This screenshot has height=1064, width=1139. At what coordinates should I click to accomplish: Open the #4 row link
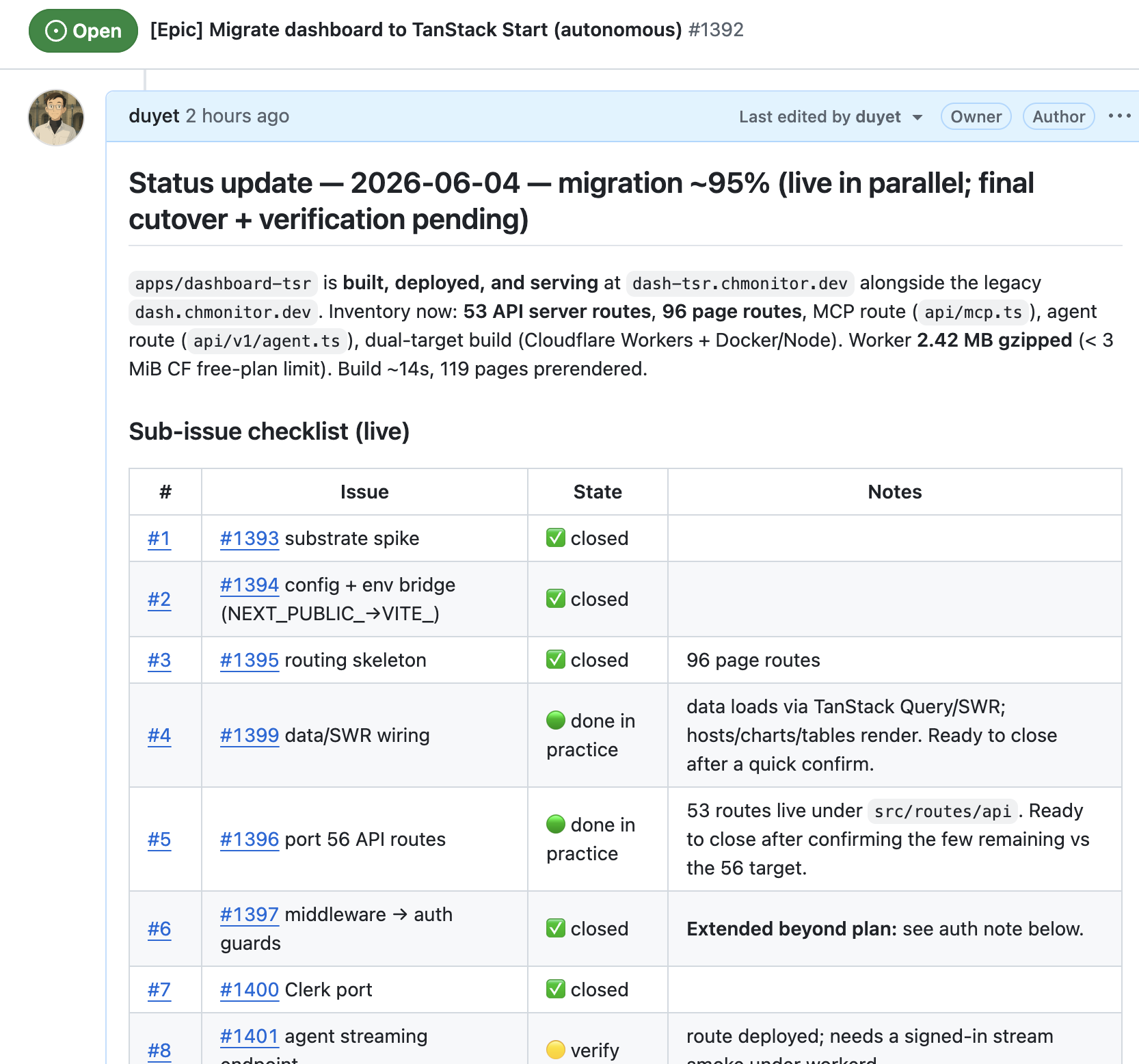click(x=159, y=736)
